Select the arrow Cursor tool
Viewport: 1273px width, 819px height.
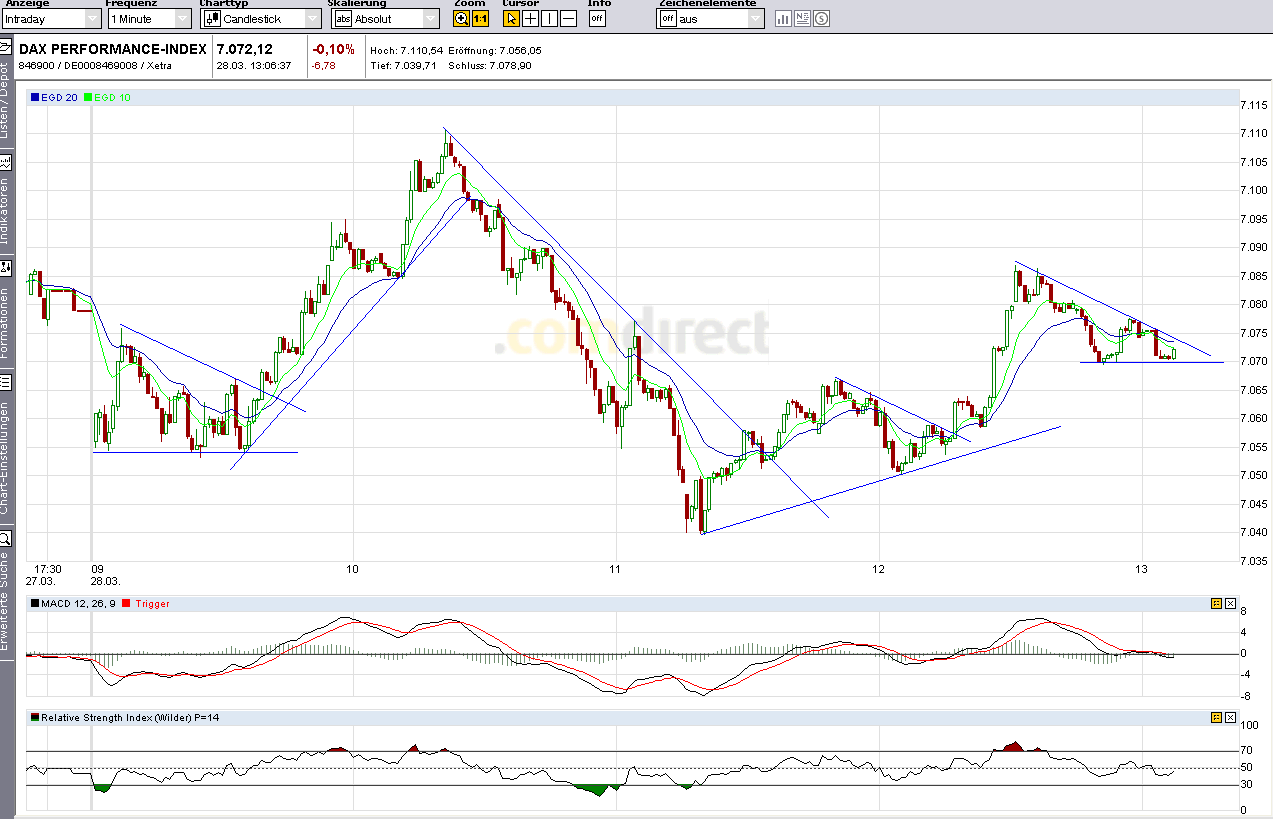tap(511, 17)
